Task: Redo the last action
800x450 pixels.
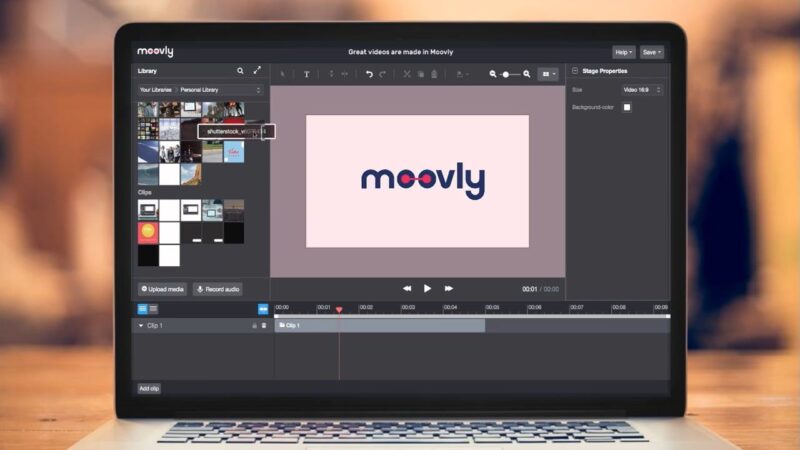Action: coord(383,74)
